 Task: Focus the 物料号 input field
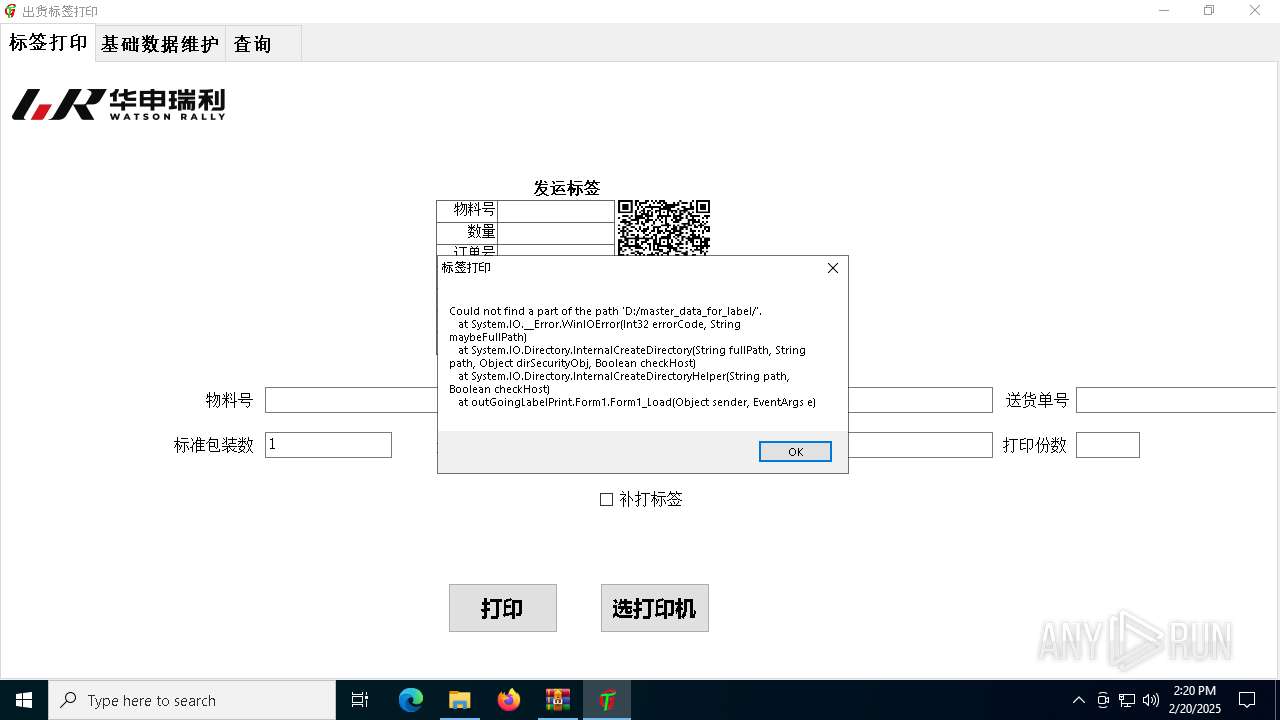pyautogui.click(x=351, y=400)
